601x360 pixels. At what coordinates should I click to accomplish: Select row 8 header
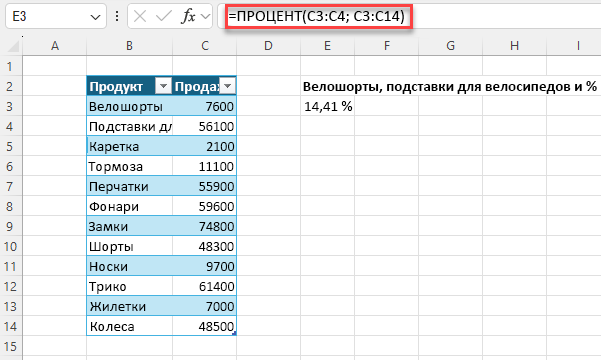pyautogui.click(x=11, y=206)
